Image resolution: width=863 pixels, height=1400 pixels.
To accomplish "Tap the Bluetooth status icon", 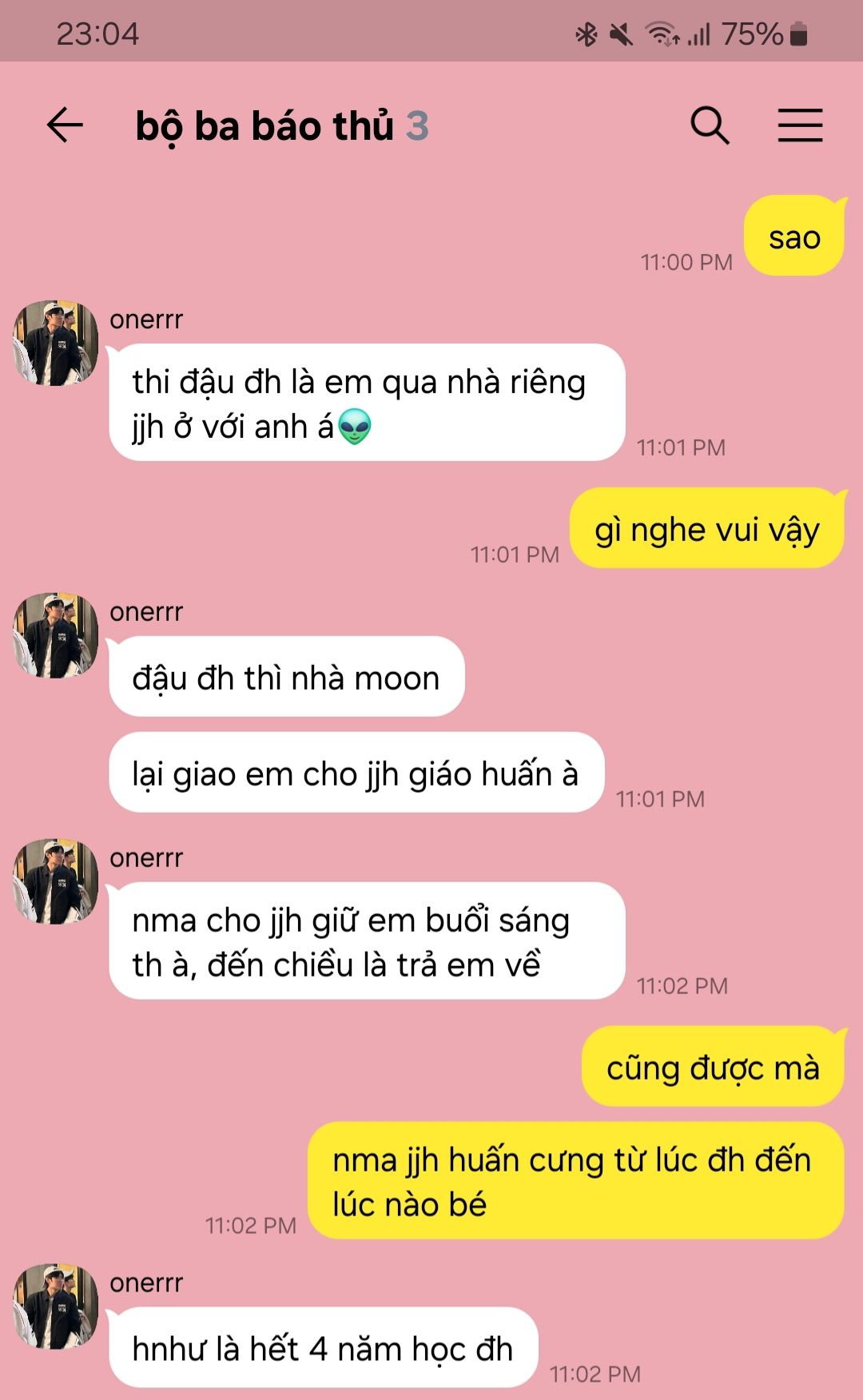I will point(587,34).
